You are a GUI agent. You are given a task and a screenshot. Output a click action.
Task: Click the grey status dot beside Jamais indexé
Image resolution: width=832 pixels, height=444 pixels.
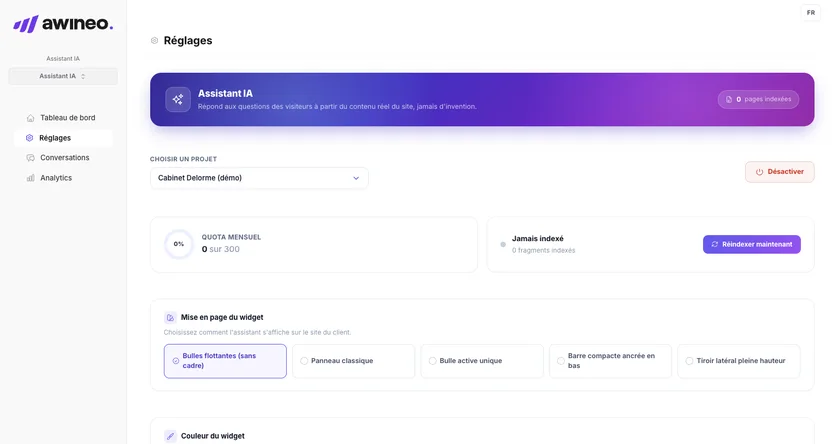pyautogui.click(x=503, y=245)
